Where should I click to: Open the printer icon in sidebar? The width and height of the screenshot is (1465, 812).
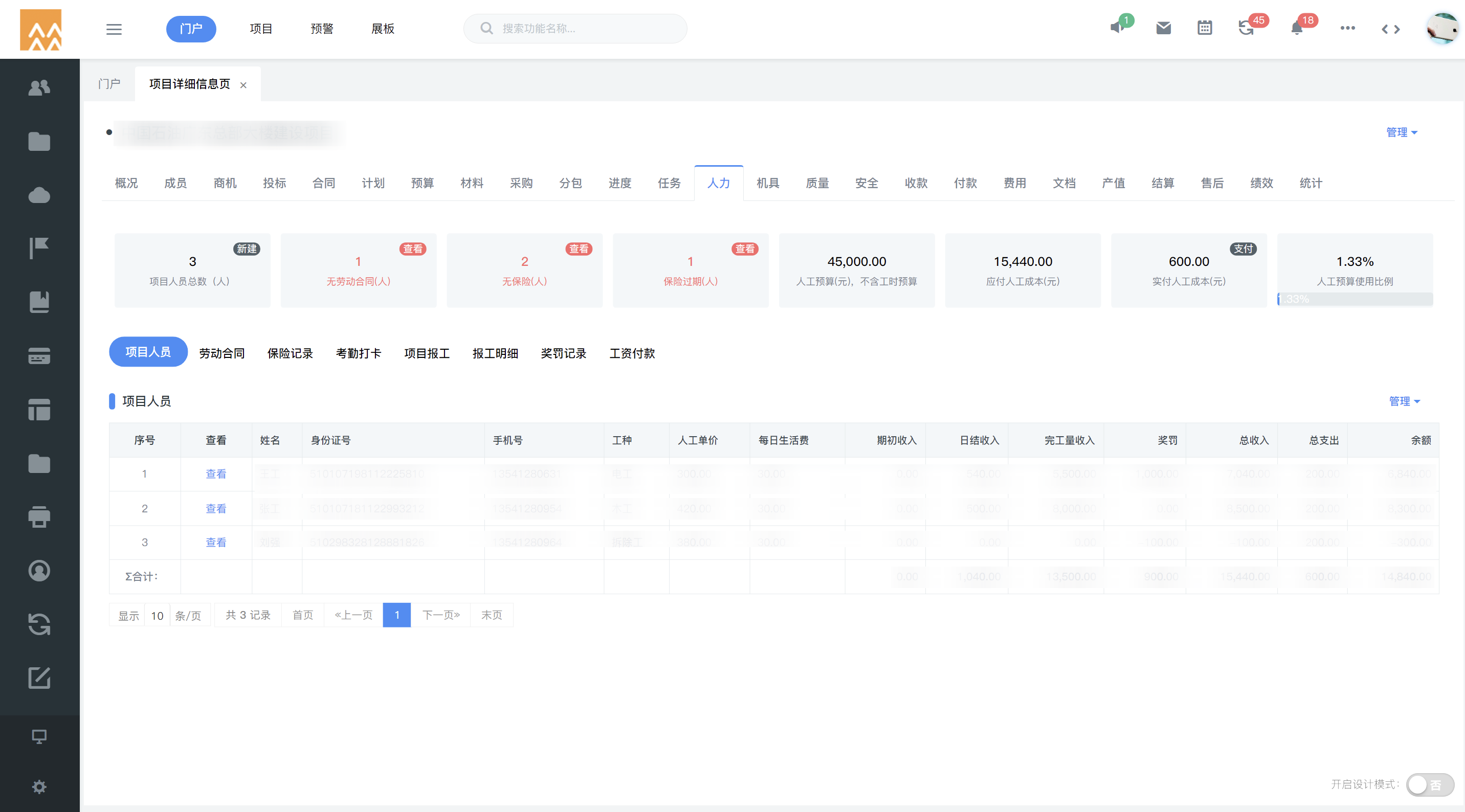39,517
